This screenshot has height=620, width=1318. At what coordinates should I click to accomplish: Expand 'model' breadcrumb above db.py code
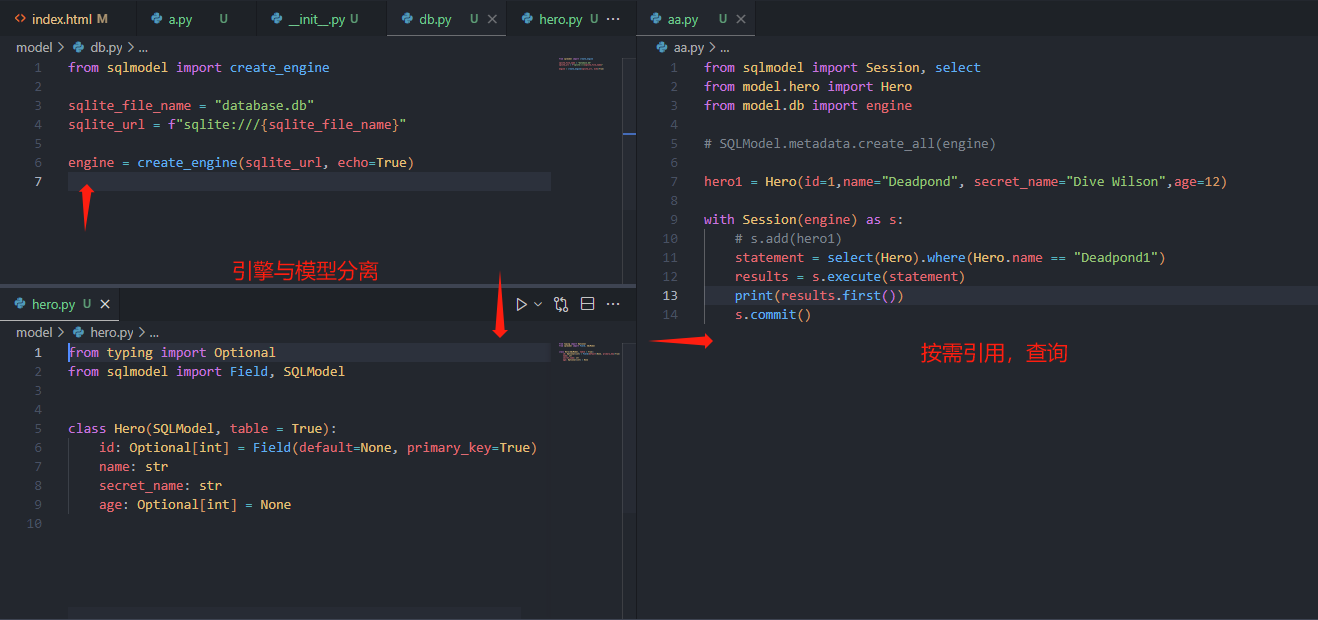pyautogui.click(x=34, y=47)
